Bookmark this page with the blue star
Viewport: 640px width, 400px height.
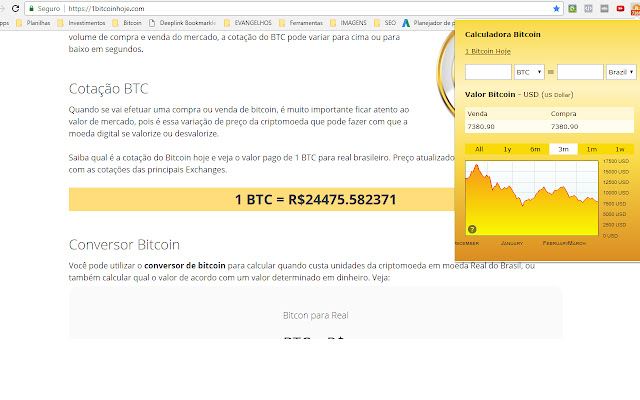pos(556,8)
